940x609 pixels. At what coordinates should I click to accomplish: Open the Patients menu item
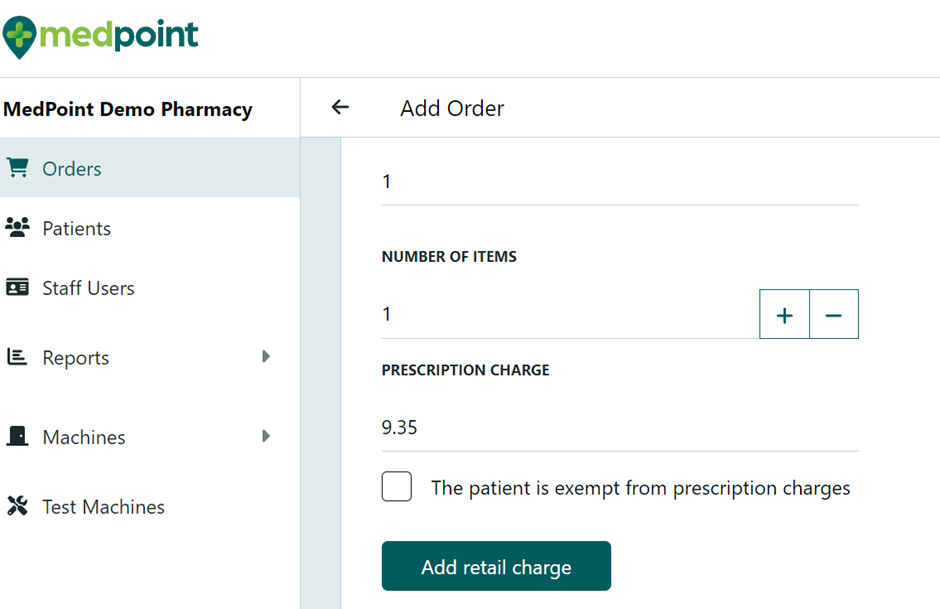[x=76, y=229]
